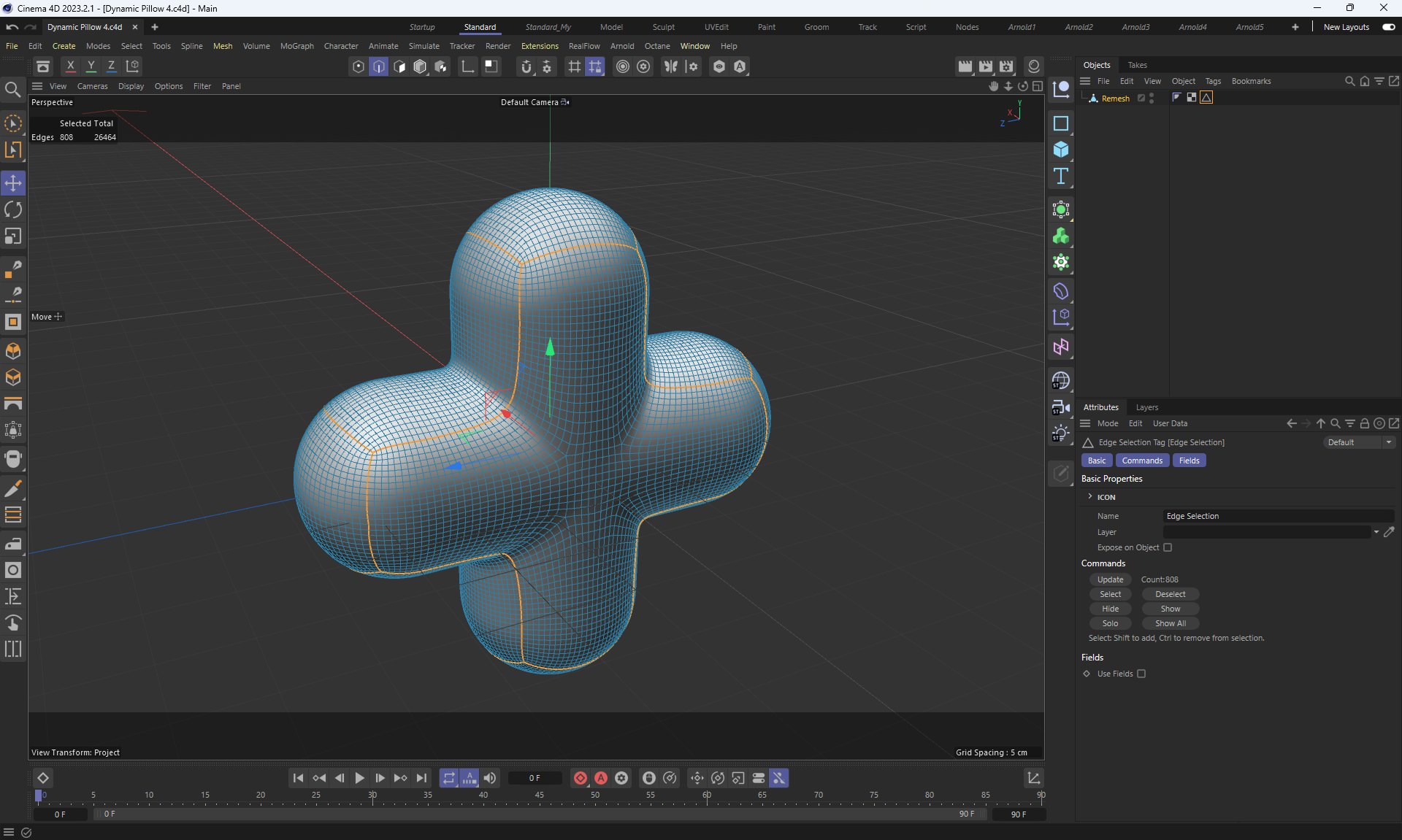The width and height of the screenshot is (1402, 840).
Task: Enable the Use Fields checkbox
Action: click(x=1141, y=674)
